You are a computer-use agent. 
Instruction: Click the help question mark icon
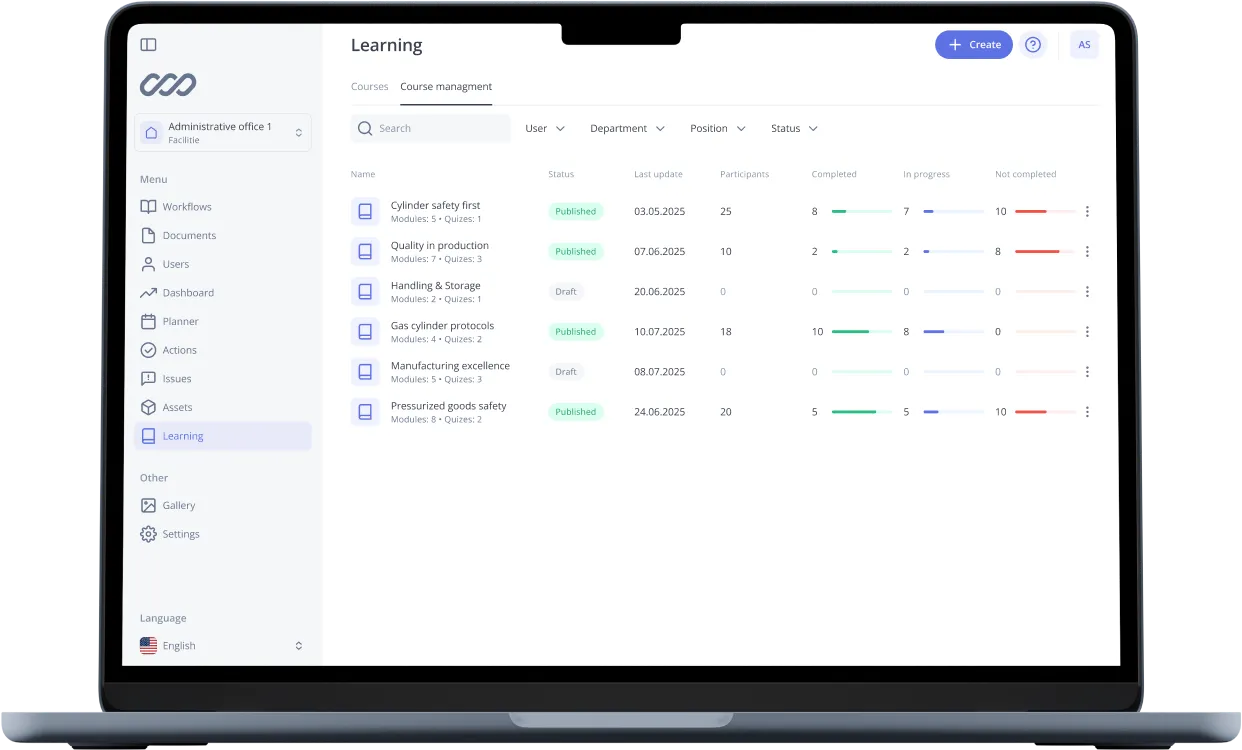[x=1033, y=45]
